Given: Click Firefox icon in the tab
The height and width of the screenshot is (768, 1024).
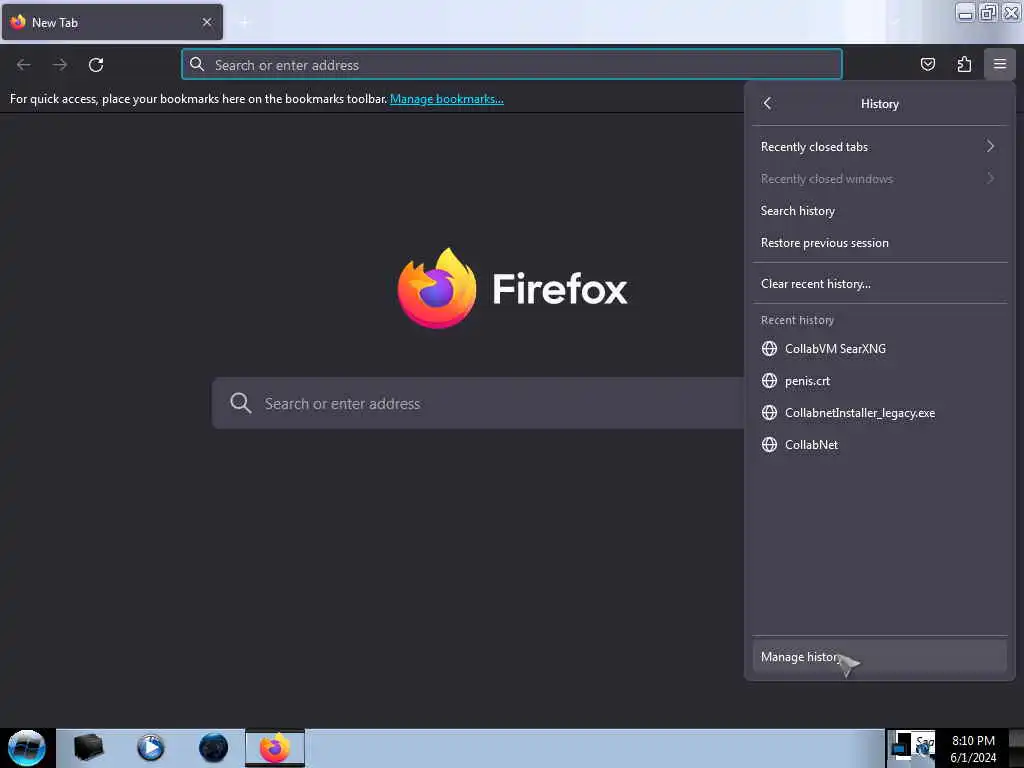Looking at the screenshot, I should click(x=18, y=22).
